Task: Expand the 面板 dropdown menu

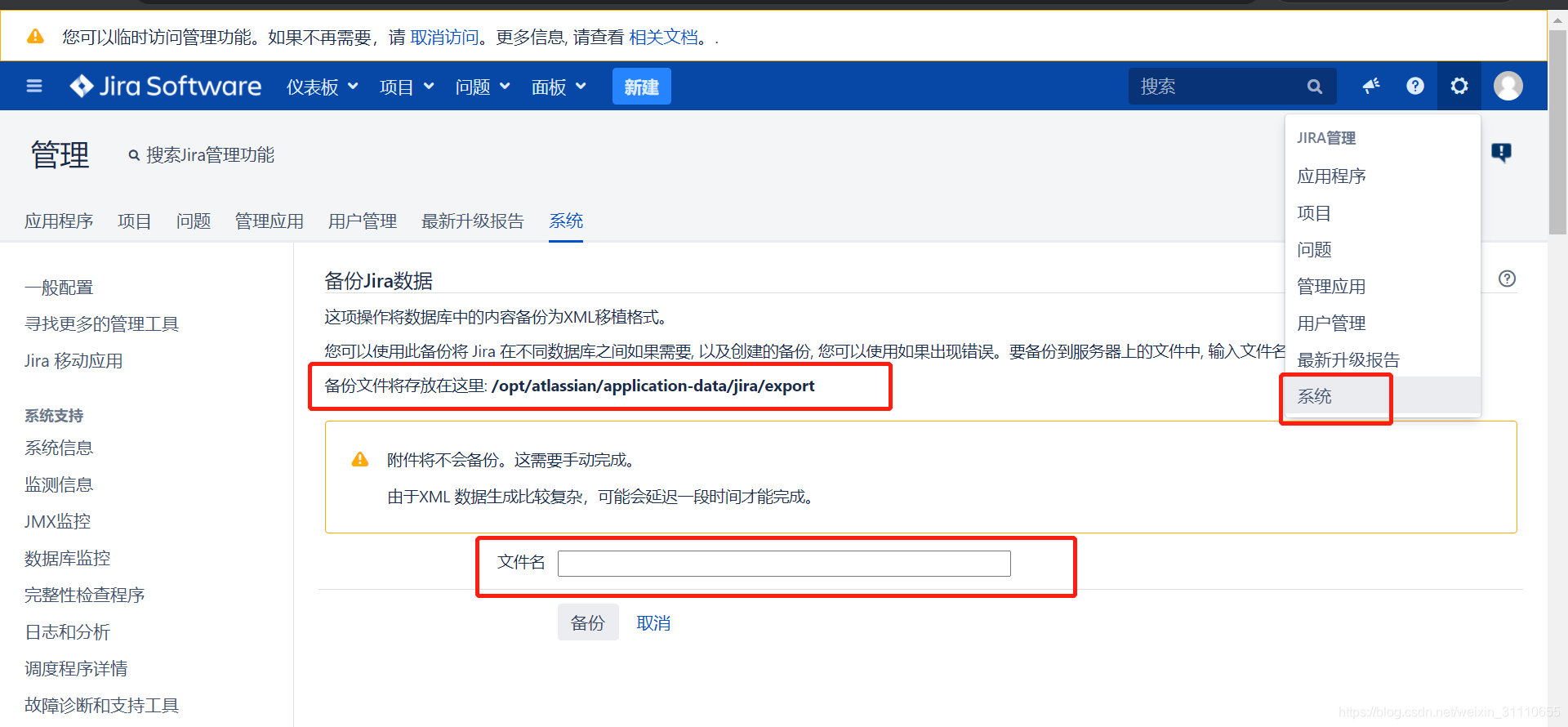Action: 559,87
